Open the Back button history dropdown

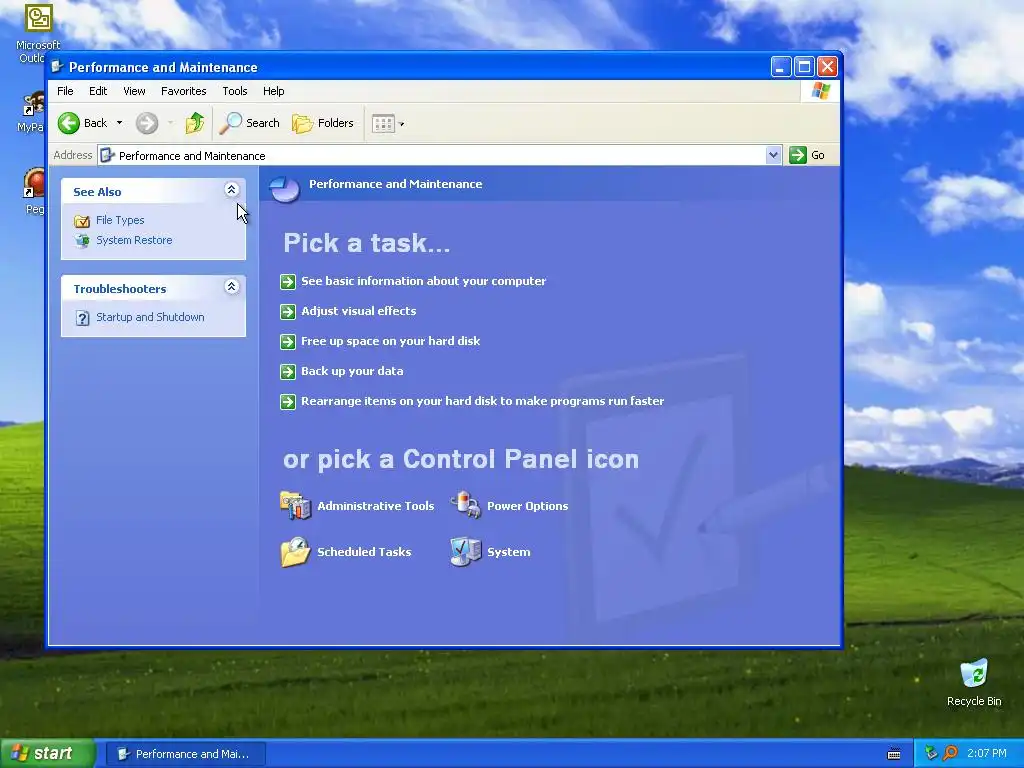click(x=120, y=123)
